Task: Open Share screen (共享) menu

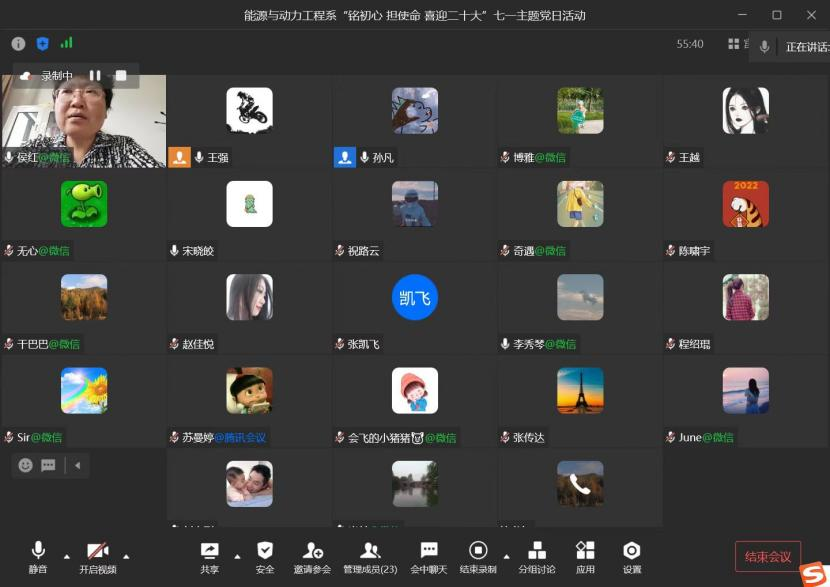Action: pos(210,557)
